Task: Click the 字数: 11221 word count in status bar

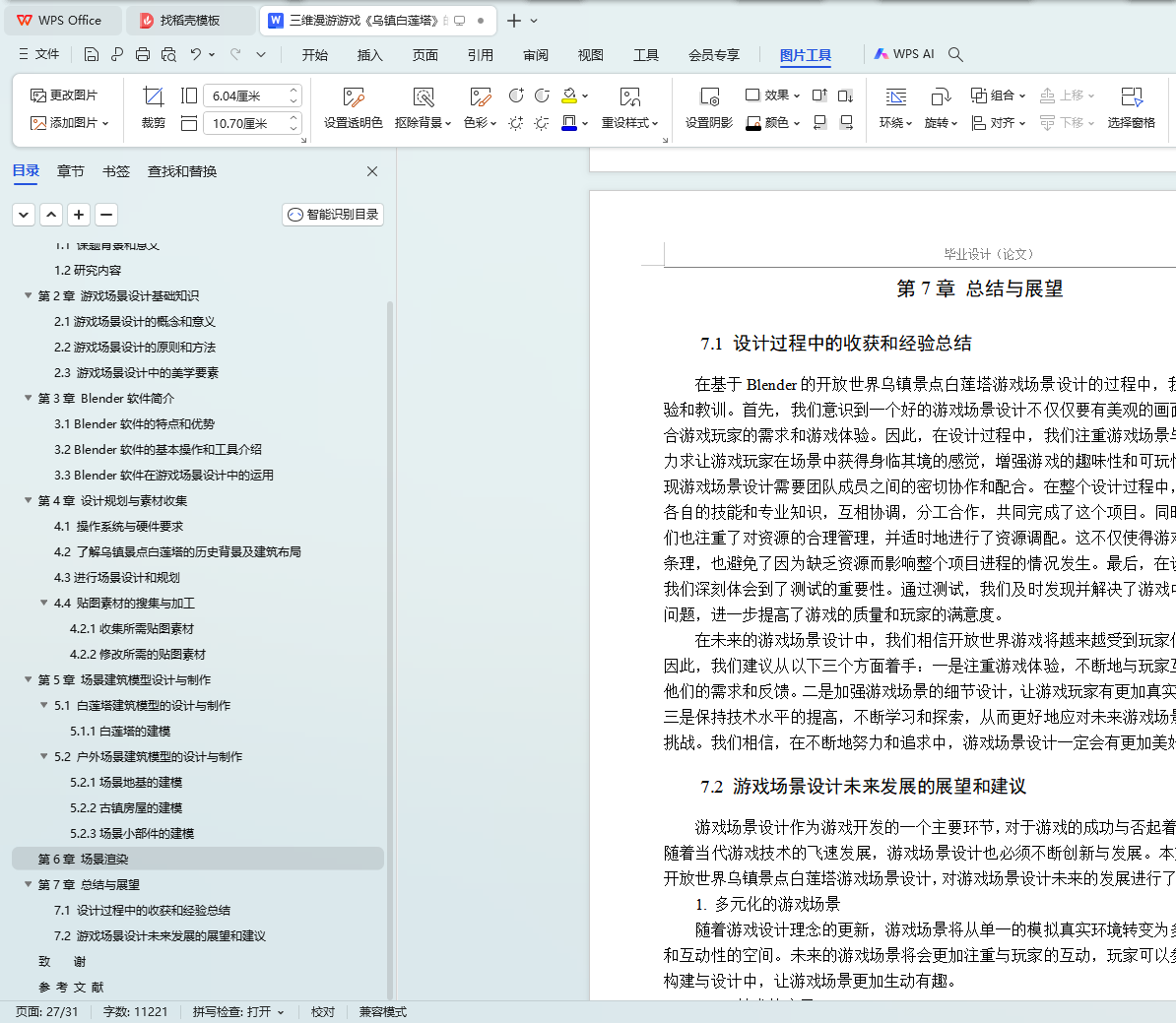Action: 136,1012
